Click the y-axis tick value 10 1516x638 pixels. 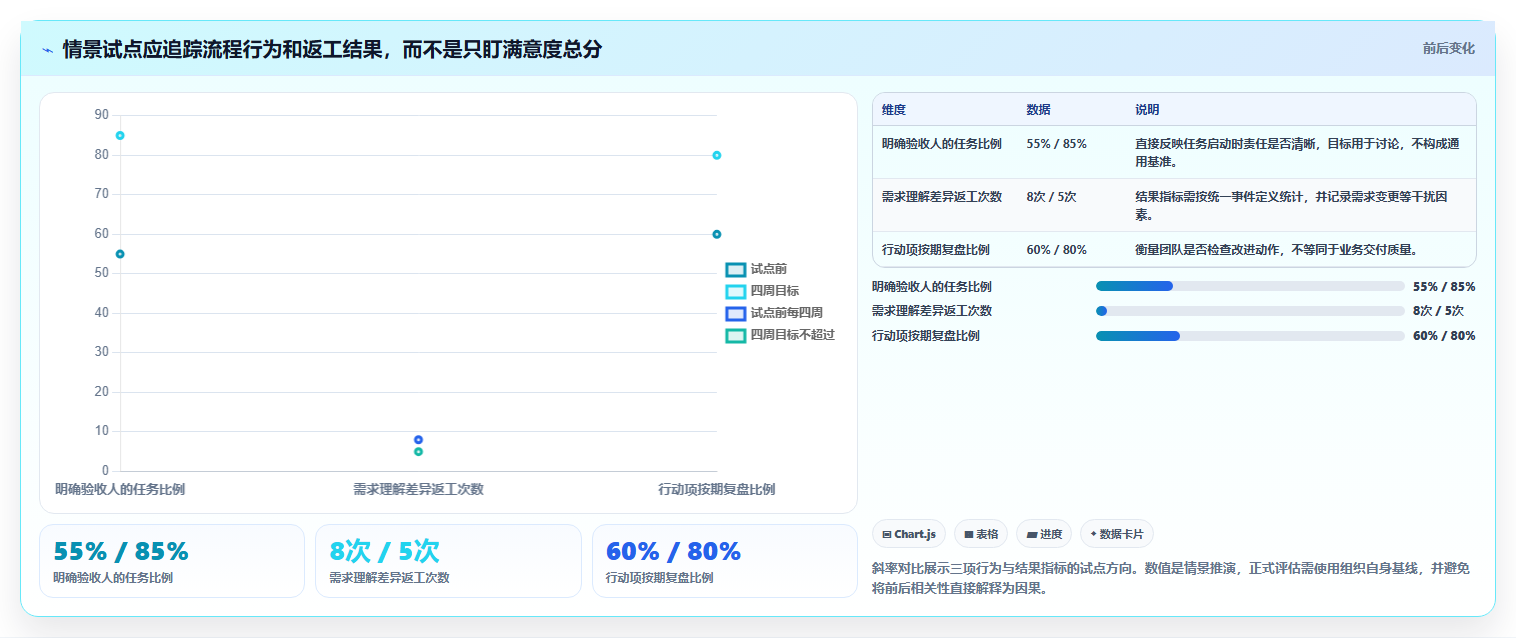[101, 431]
